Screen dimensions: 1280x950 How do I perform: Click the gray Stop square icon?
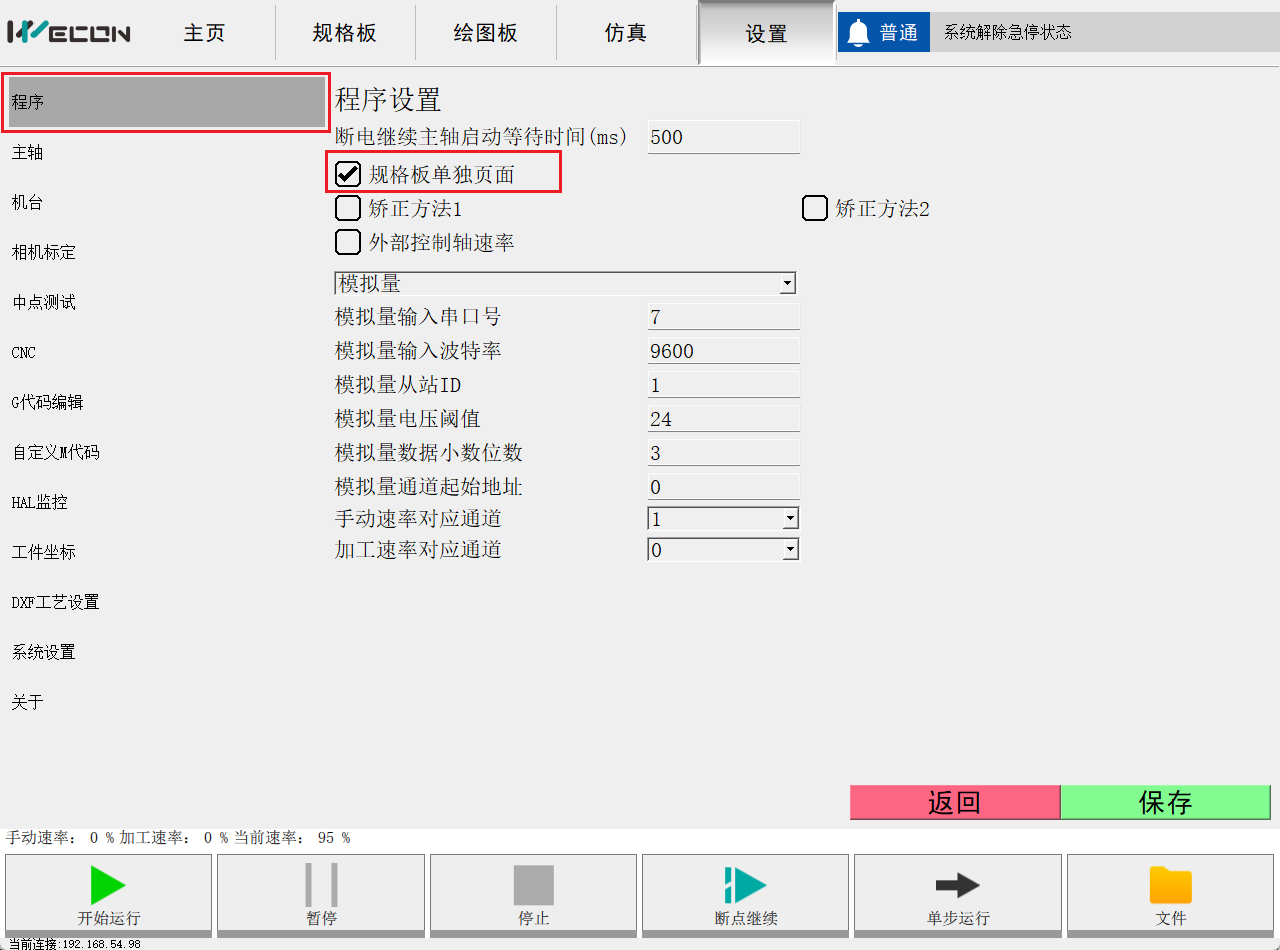533,885
